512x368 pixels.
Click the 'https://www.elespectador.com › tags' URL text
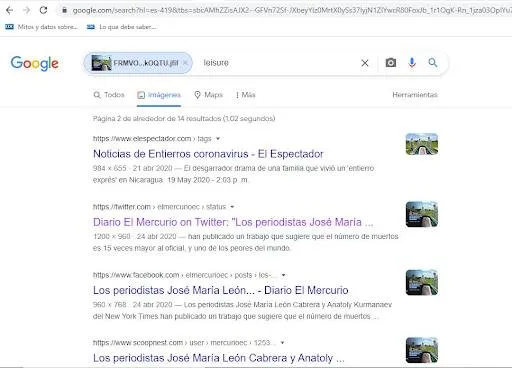coord(152,139)
